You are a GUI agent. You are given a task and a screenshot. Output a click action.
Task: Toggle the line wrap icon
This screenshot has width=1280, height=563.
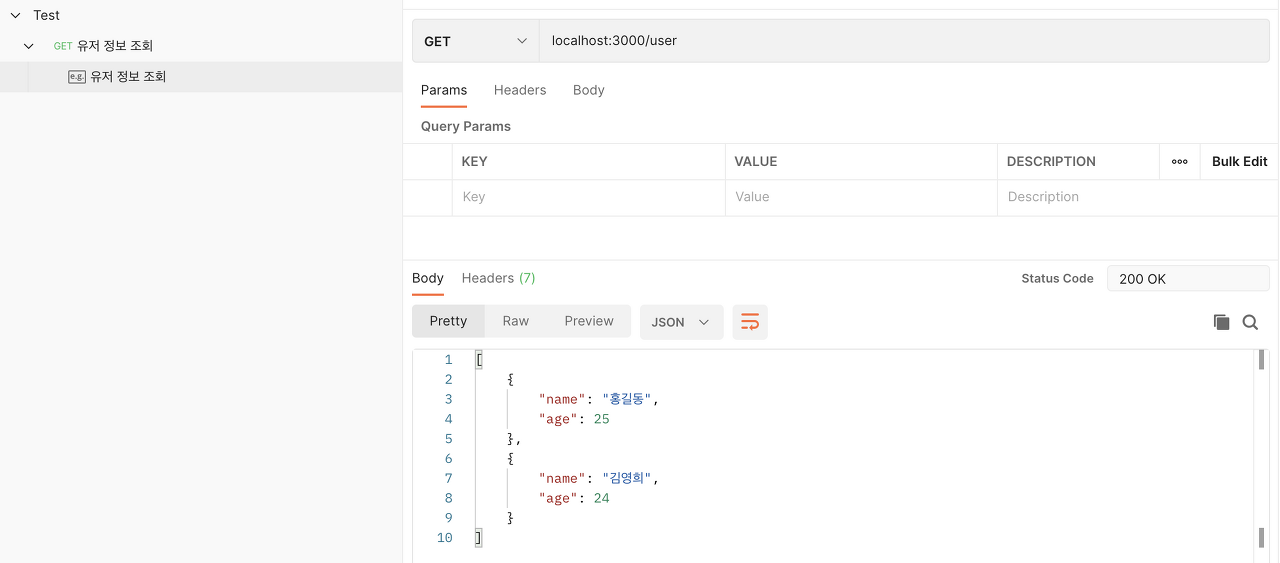tap(750, 322)
